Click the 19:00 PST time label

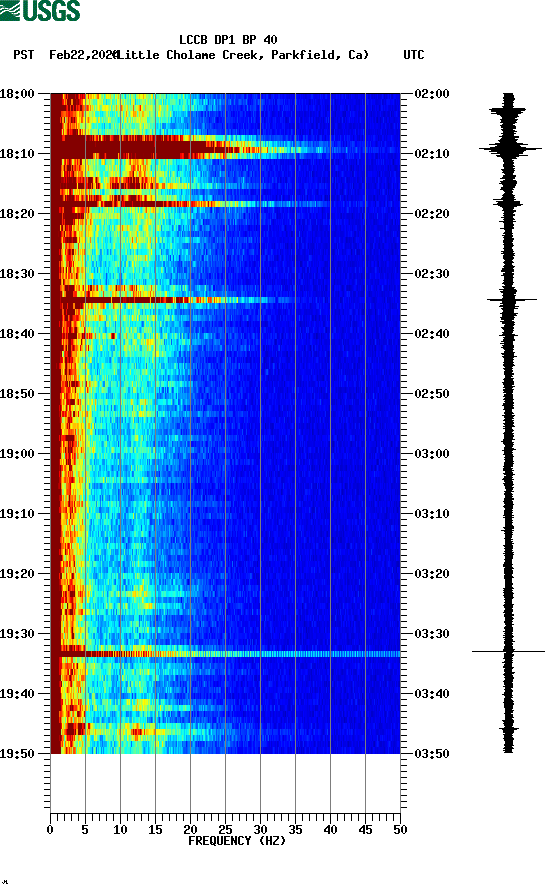(17, 454)
